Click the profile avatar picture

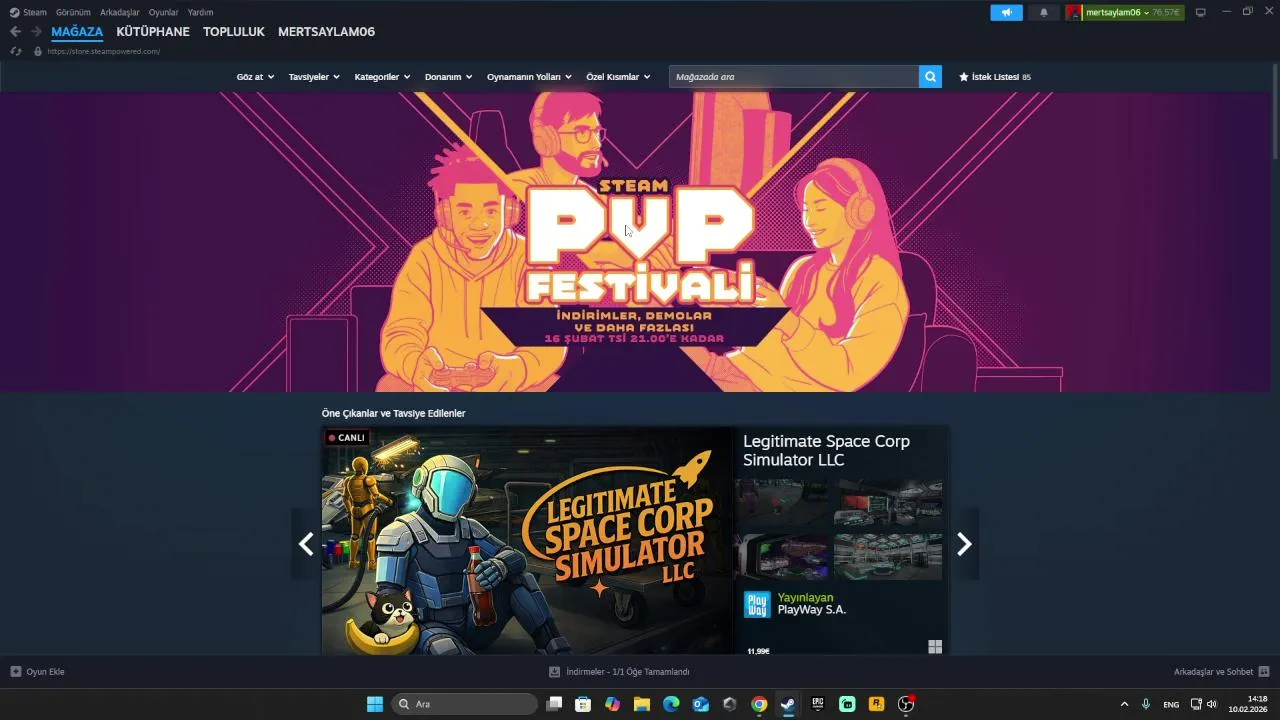point(1074,12)
